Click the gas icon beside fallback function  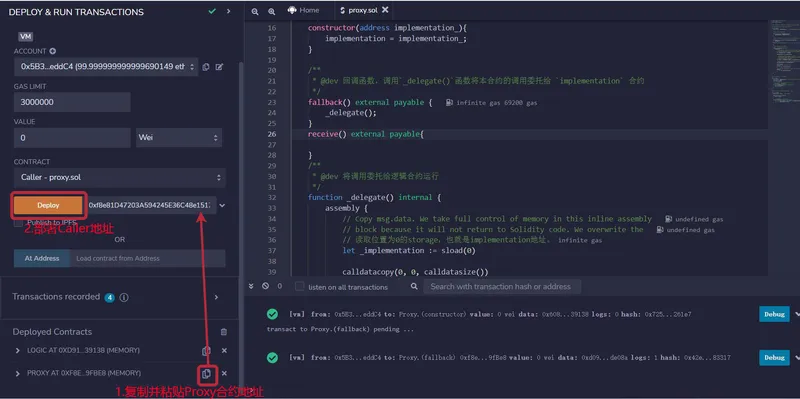(449, 103)
